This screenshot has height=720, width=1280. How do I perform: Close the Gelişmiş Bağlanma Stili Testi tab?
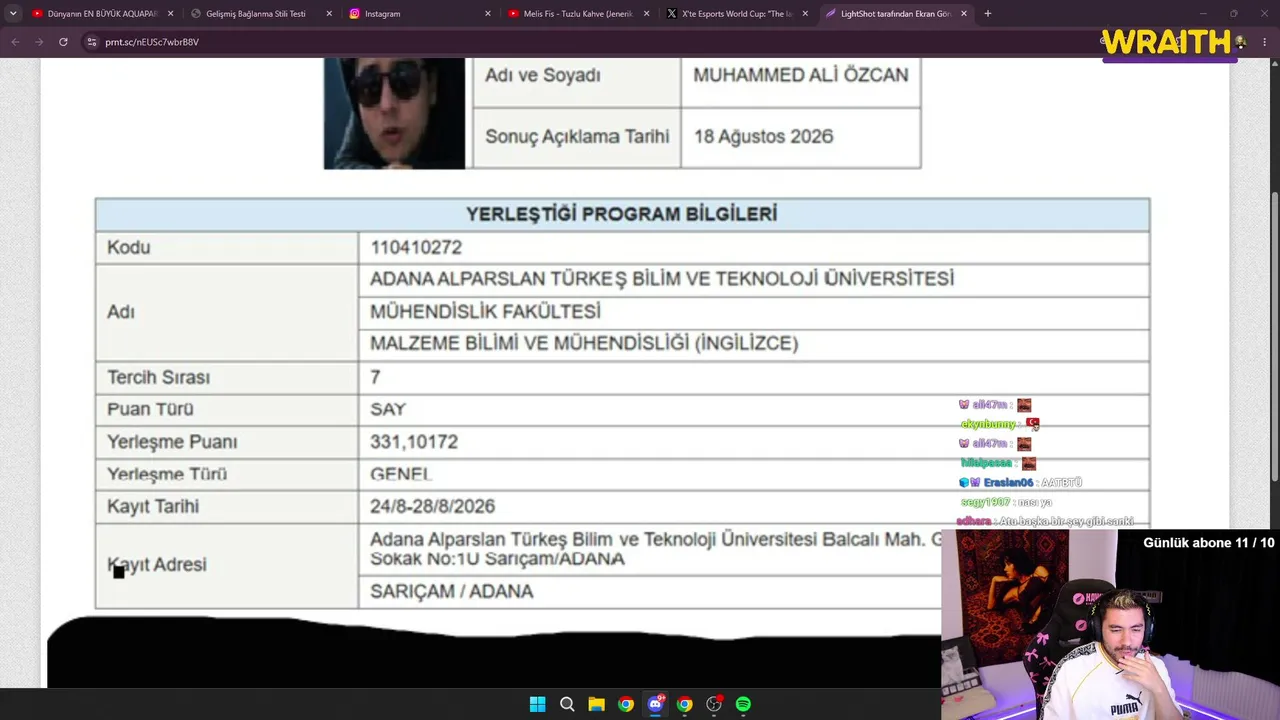pyautogui.click(x=329, y=14)
